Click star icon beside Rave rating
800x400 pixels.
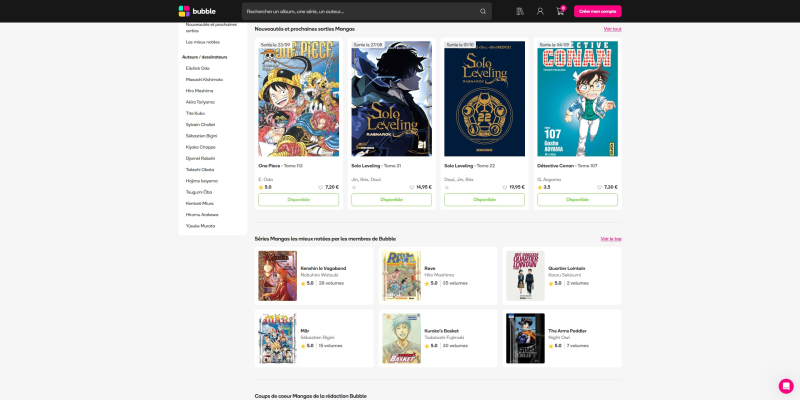click(x=427, y=283)
